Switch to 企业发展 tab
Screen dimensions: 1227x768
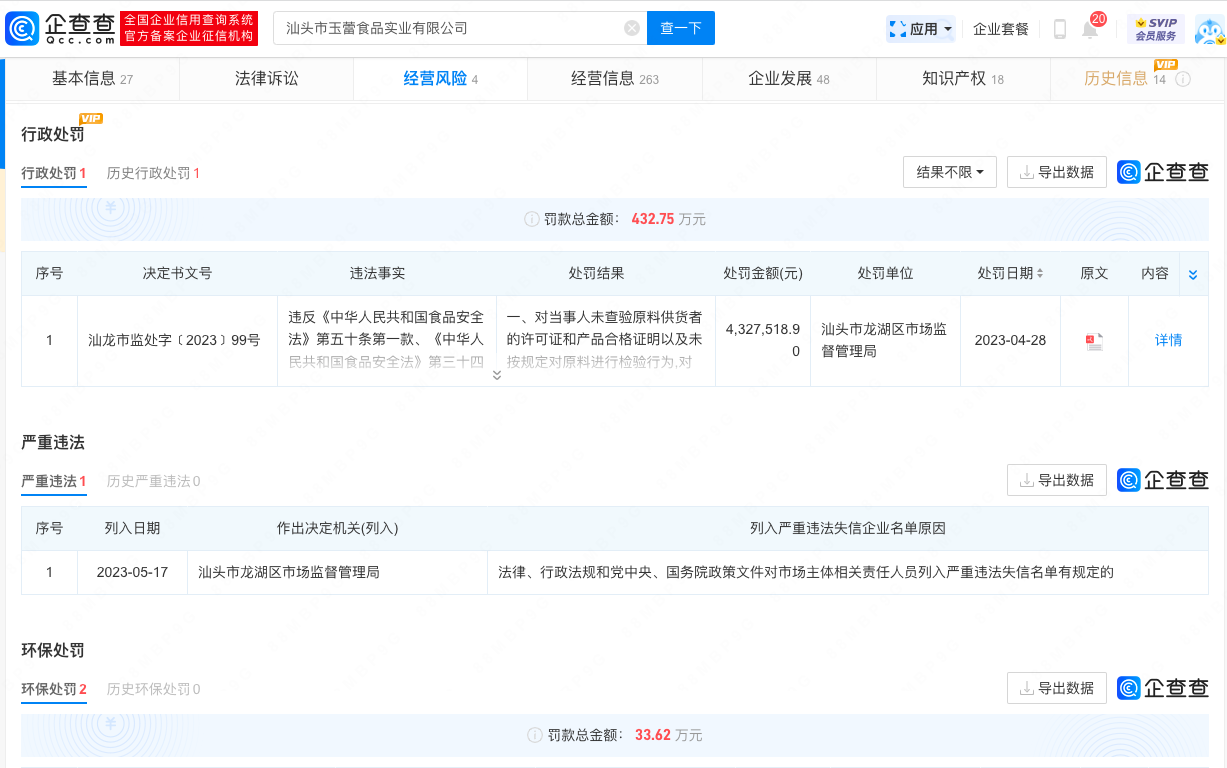(789, 79)
